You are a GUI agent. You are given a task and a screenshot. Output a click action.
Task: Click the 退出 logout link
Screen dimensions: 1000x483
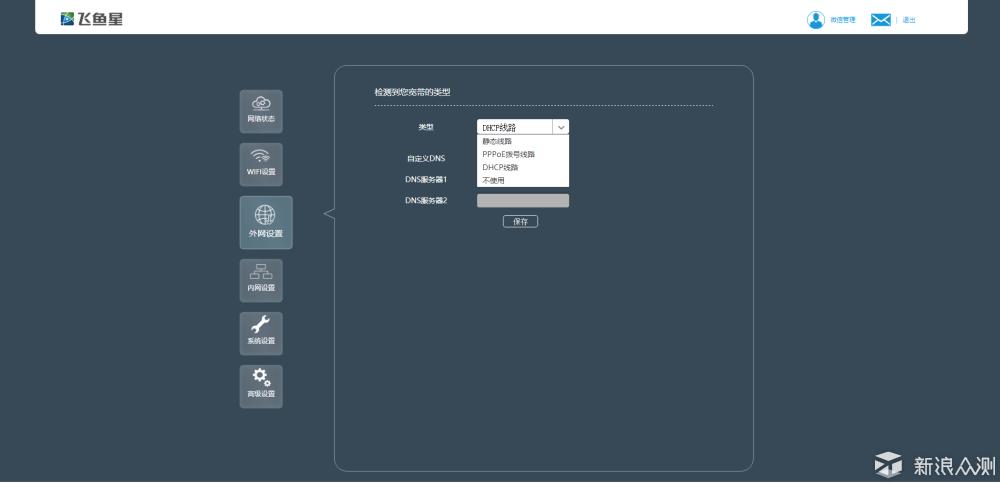909,20
